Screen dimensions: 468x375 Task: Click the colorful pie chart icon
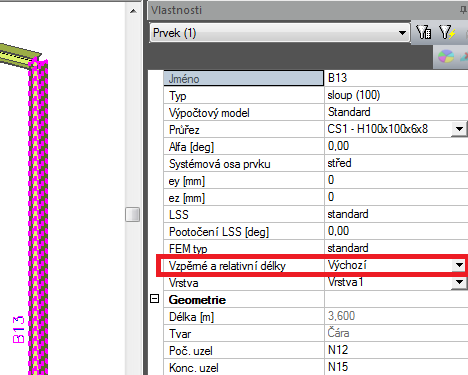point(446,56)
